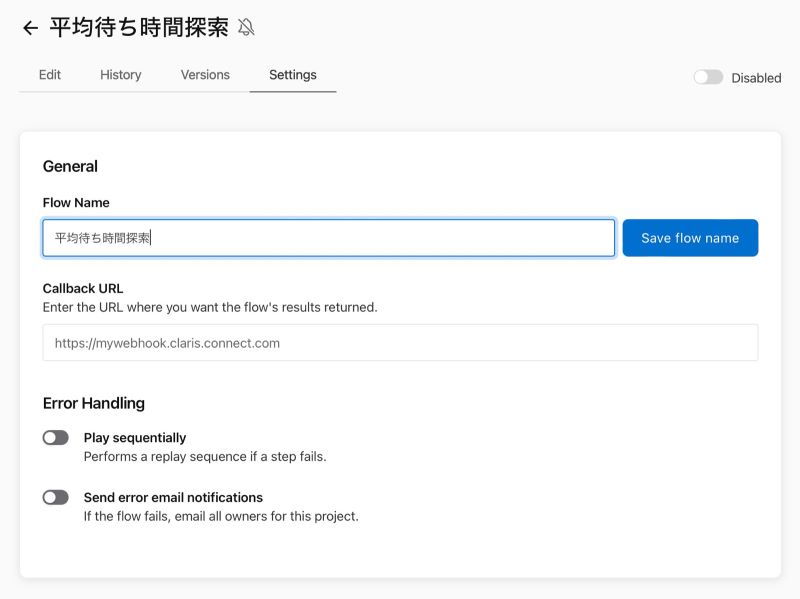800x599 pixels.
Task: Click the Error Handling heading
Action: tap(94, 403)
